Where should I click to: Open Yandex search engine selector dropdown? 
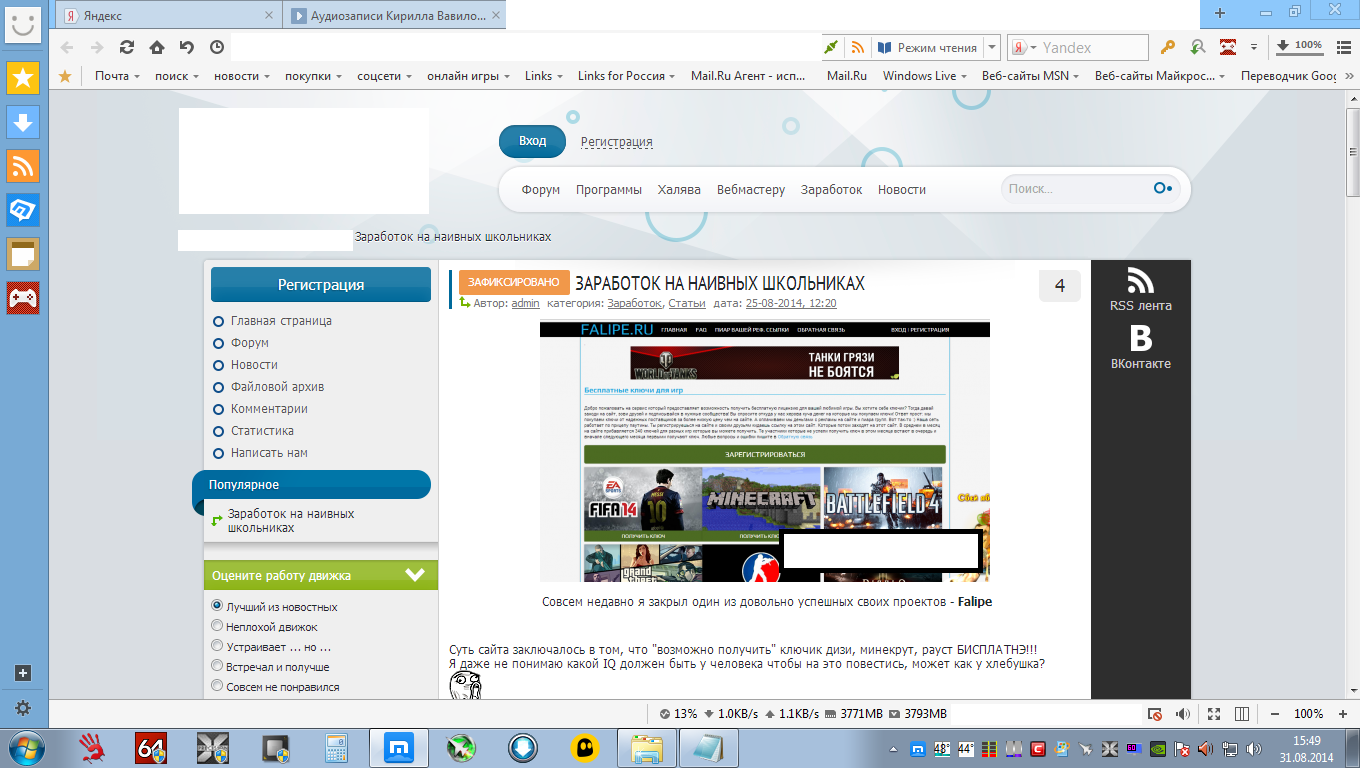pos(1024,47)
